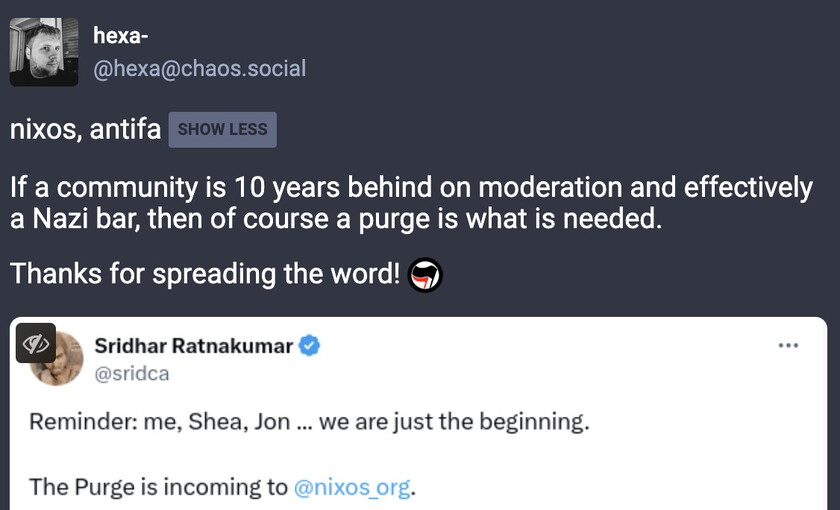Hide media using the crossed-eye icon
The width and height of the screenshot is (840, 510).
pyautogui.click(x=36, y=343)
